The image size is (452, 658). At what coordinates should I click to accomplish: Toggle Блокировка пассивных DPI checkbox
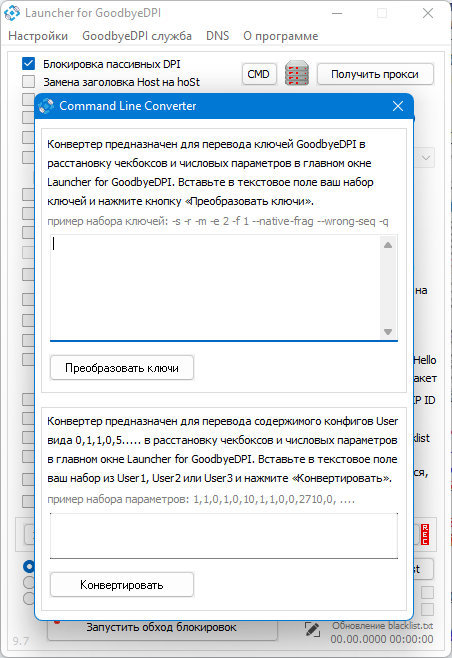click(29, 64)
